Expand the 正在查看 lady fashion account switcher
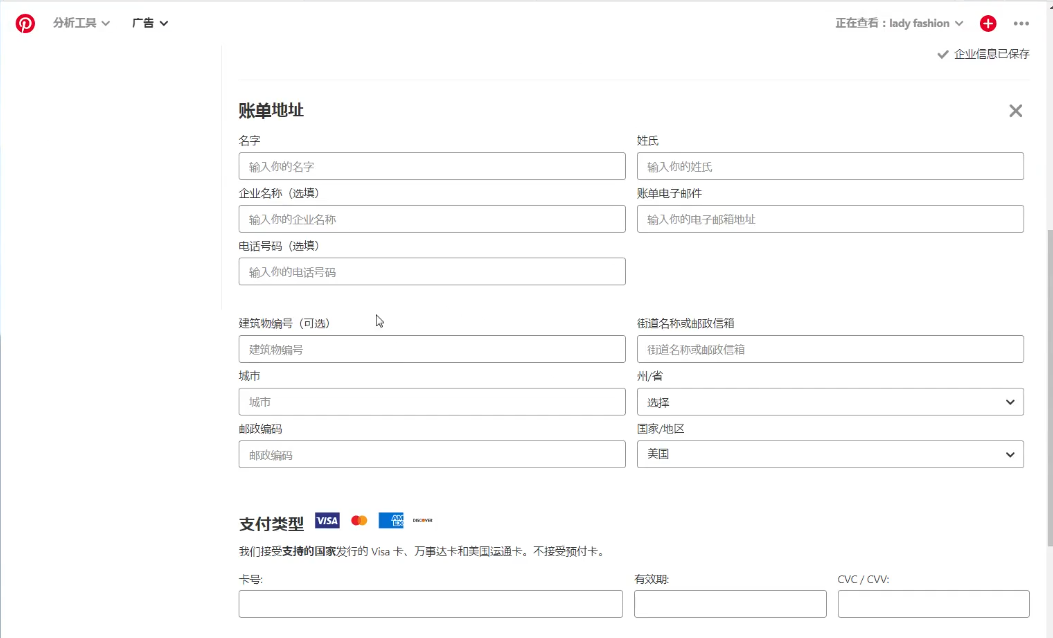The width and height of the screenshot is (1053, 638). point(899,23)
